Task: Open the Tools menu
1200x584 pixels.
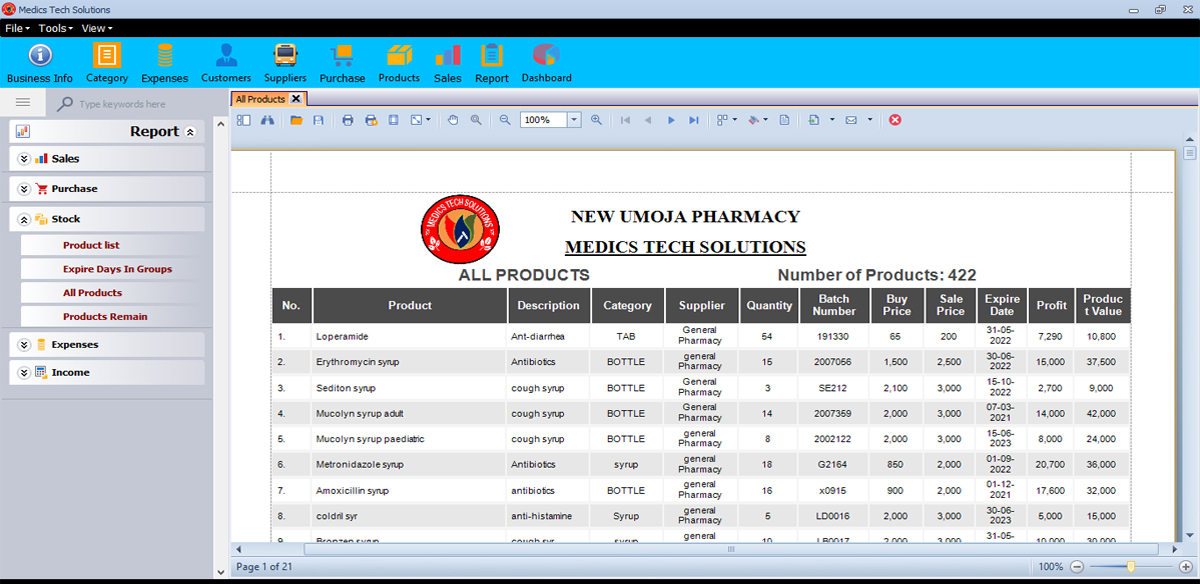Action: (x=54, y=28)
